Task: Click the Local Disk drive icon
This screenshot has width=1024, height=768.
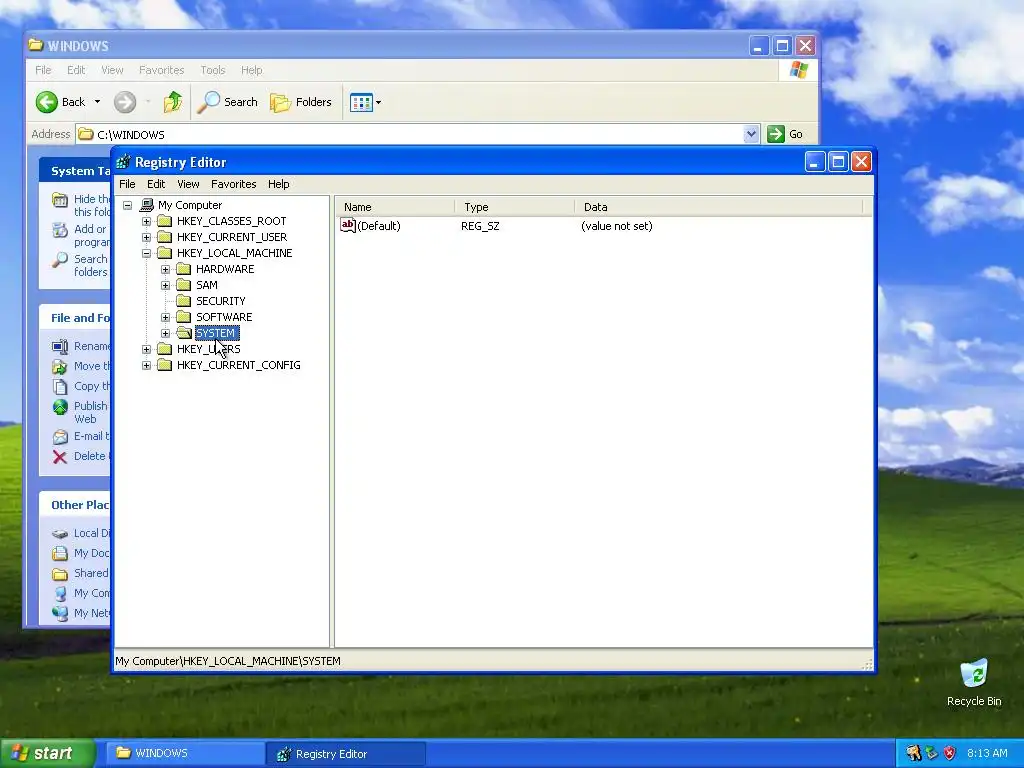Action: tap(60, 534)
